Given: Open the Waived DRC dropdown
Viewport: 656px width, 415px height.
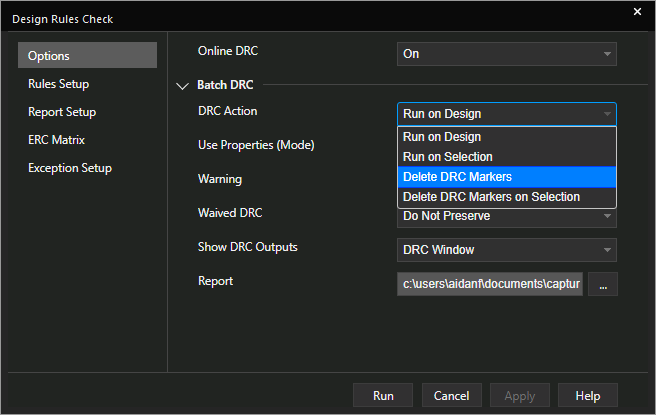Looking at the screenshot, I should (x=507, y=217).
